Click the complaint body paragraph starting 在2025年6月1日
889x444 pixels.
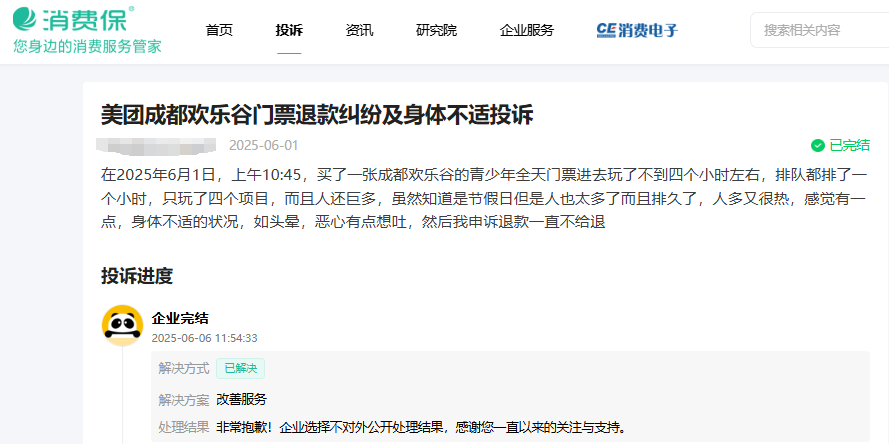point(484,198)
